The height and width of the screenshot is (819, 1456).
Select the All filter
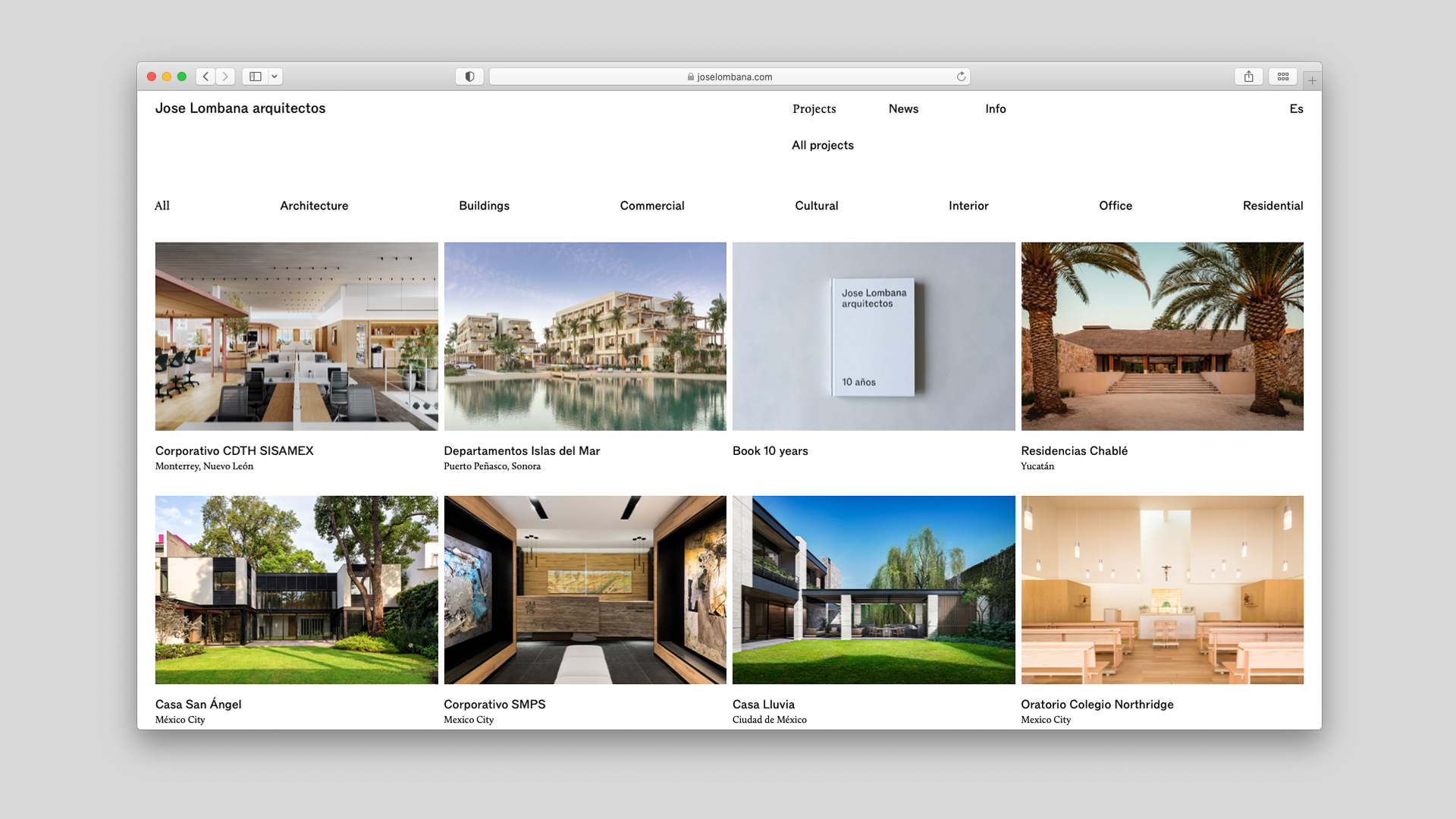[162, 206]
